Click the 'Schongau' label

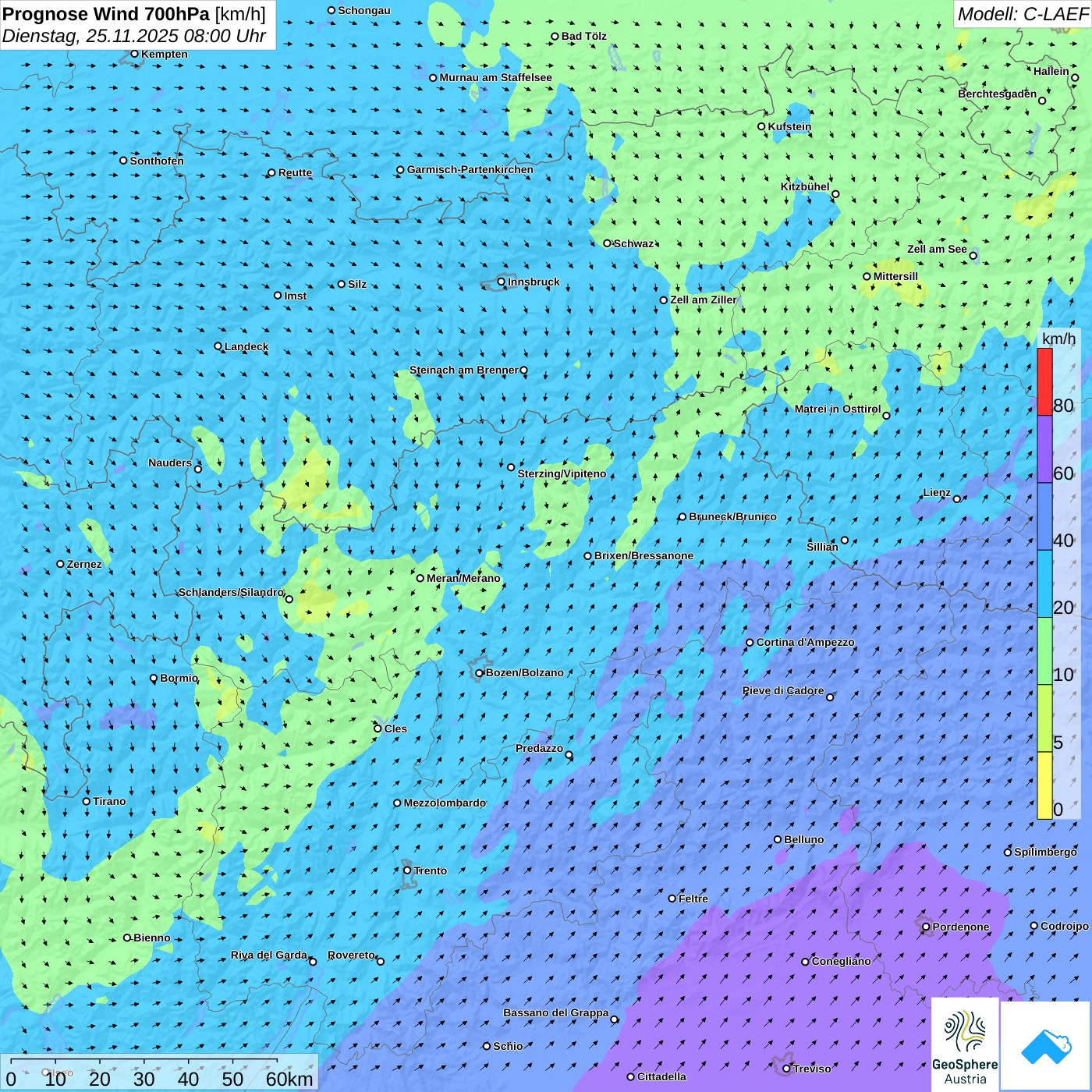click(363, 10)
